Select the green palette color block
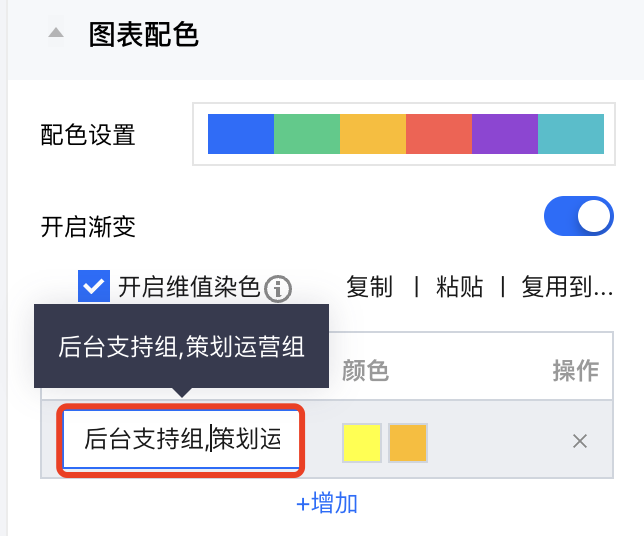This screenshot has width=644, height=536. pyautogui.click(x=307, y=134)
